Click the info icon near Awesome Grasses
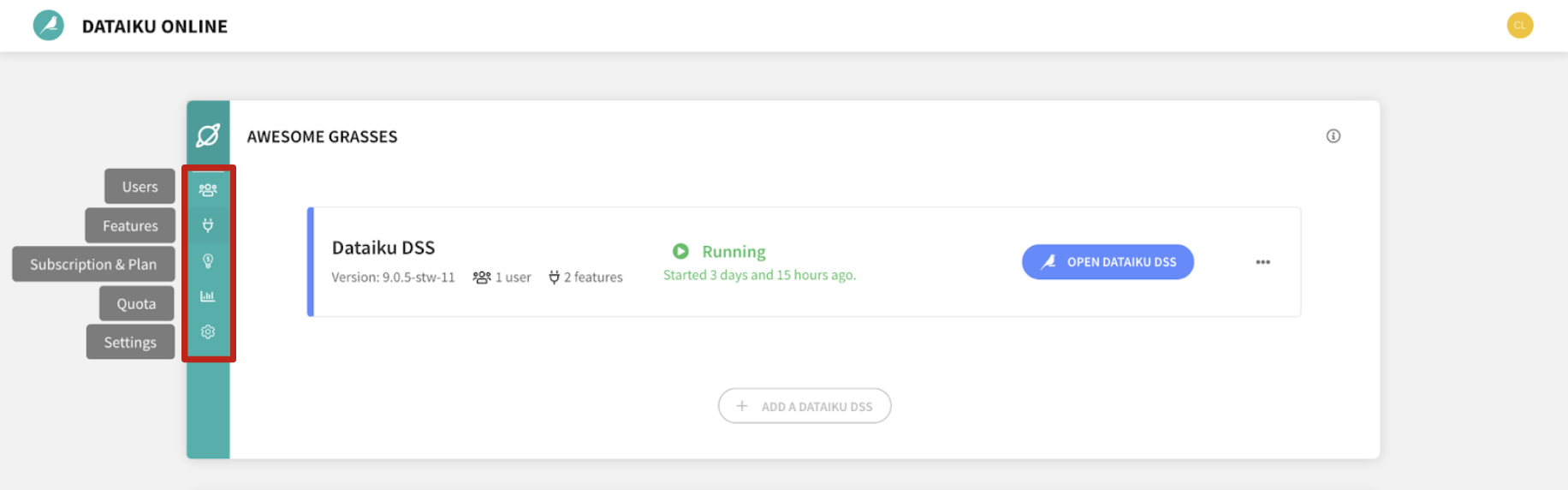1568x490 pixels. 1333,135
